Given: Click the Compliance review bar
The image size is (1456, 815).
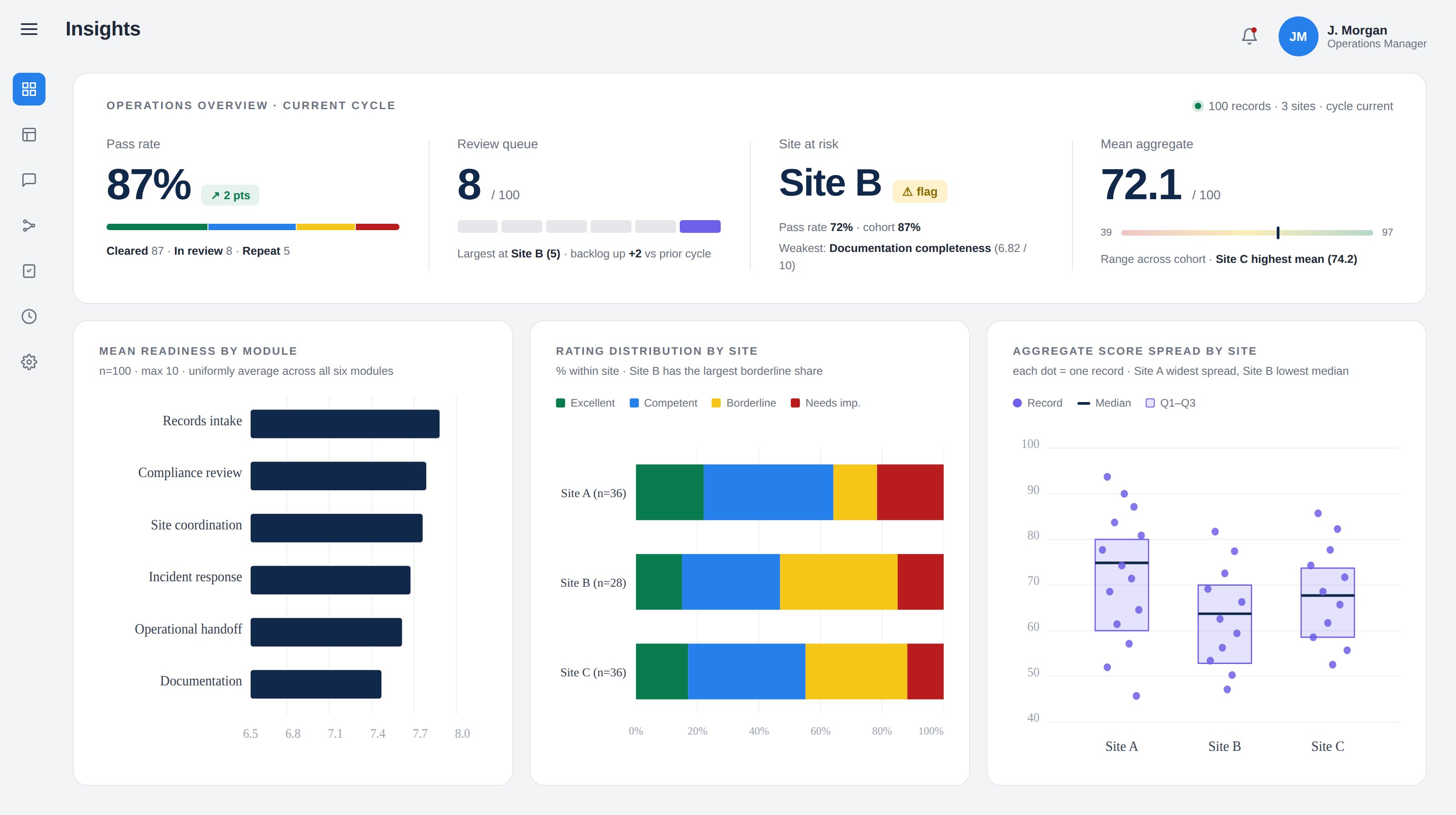Looking at the screenshot, I should point(338,476).
